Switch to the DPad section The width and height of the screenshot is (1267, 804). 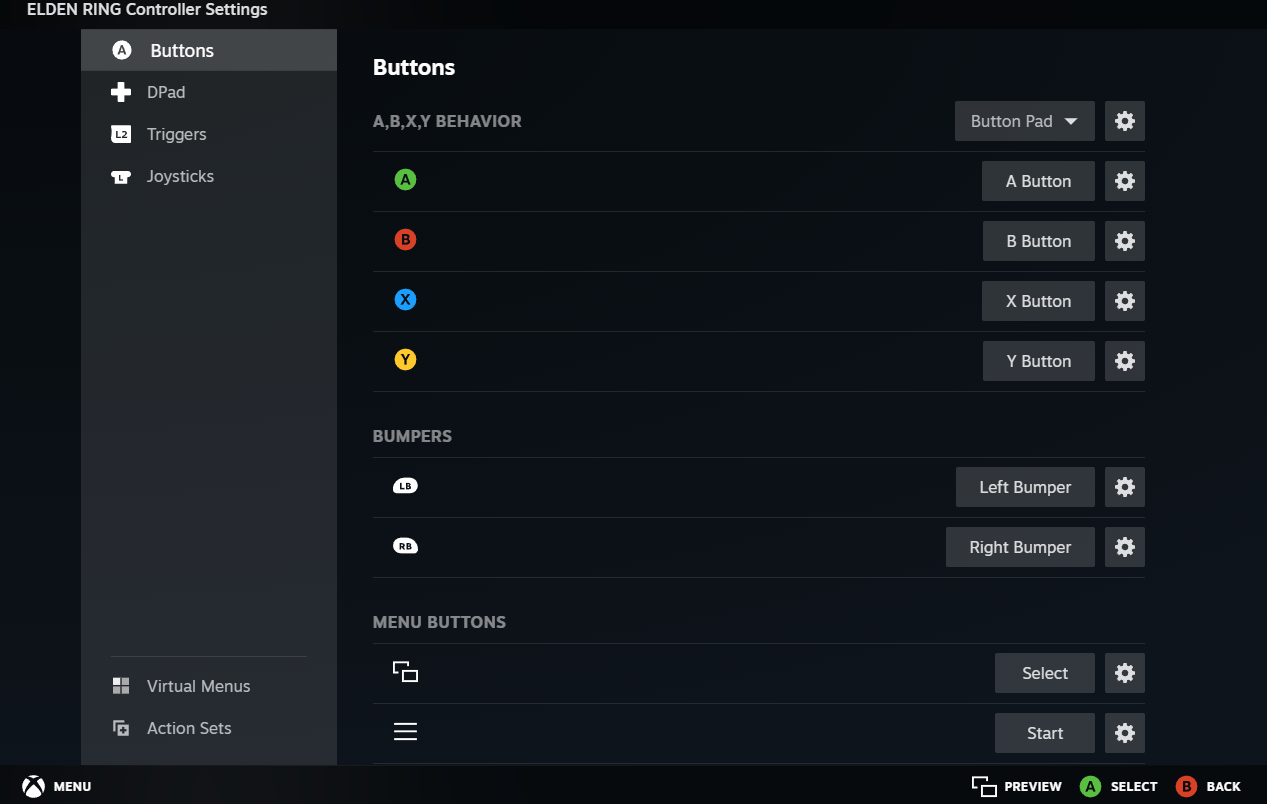click(x=166, y=92)
